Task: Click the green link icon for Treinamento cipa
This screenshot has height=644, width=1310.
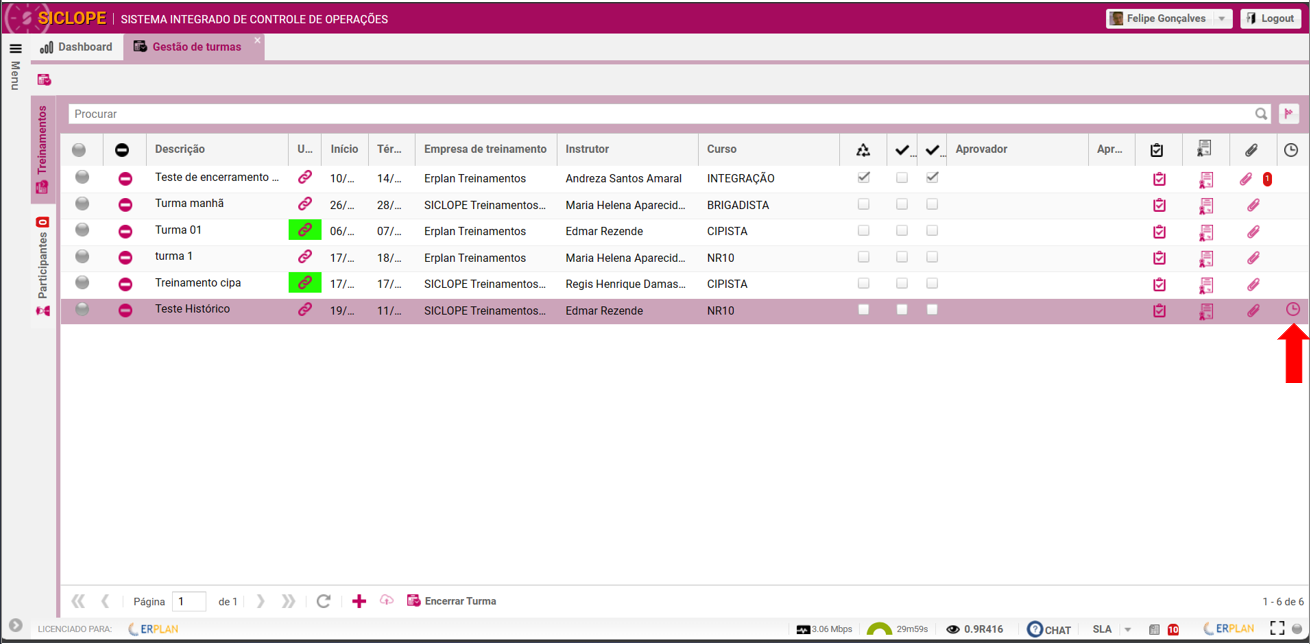Action: click(305, 283)
